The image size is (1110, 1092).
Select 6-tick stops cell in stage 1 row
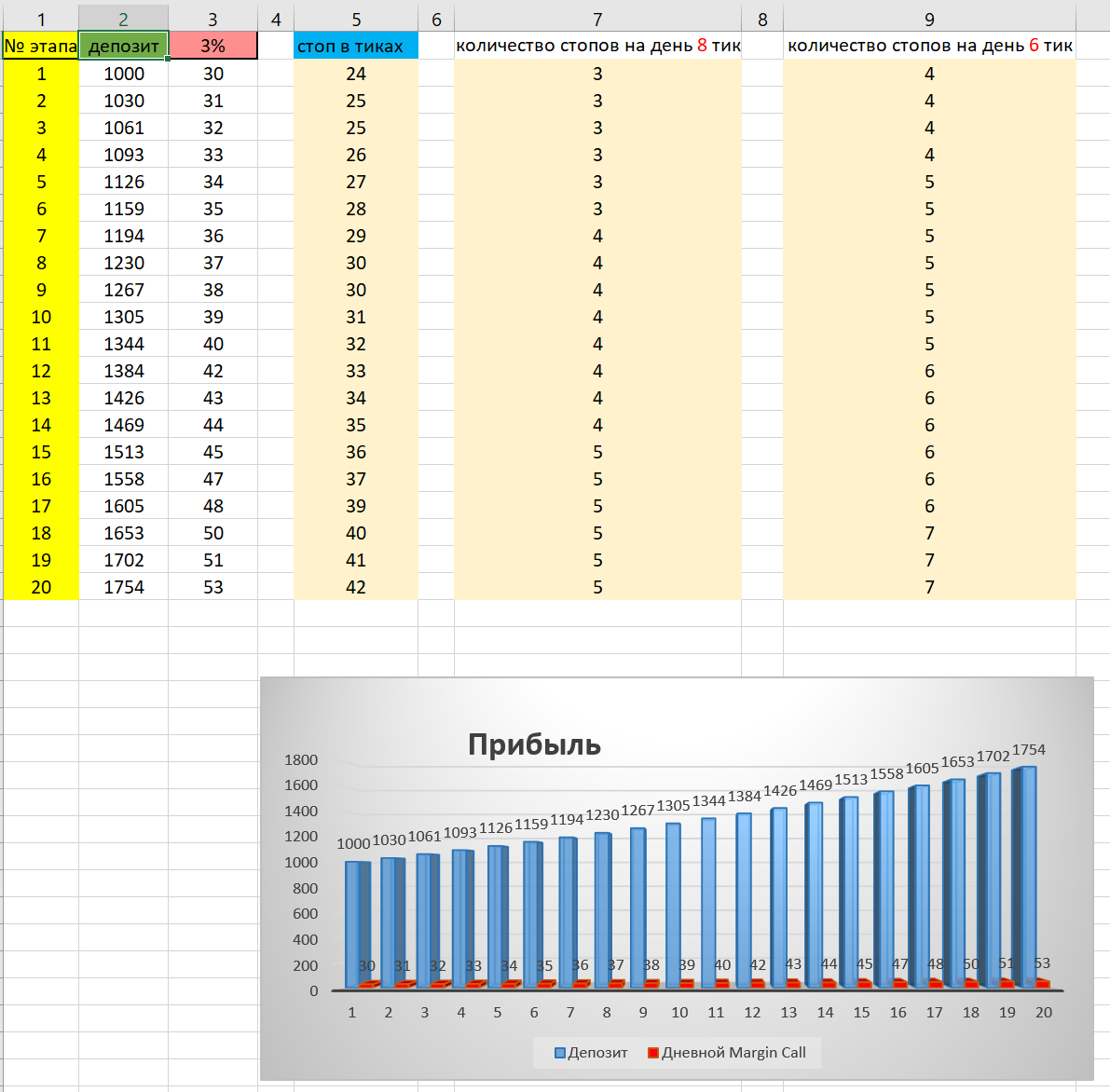(929, 74)
